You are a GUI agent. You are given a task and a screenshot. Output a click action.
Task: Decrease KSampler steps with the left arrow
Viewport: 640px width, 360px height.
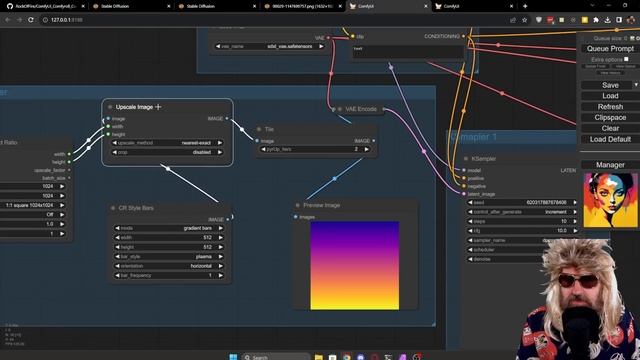coord(470,221)
